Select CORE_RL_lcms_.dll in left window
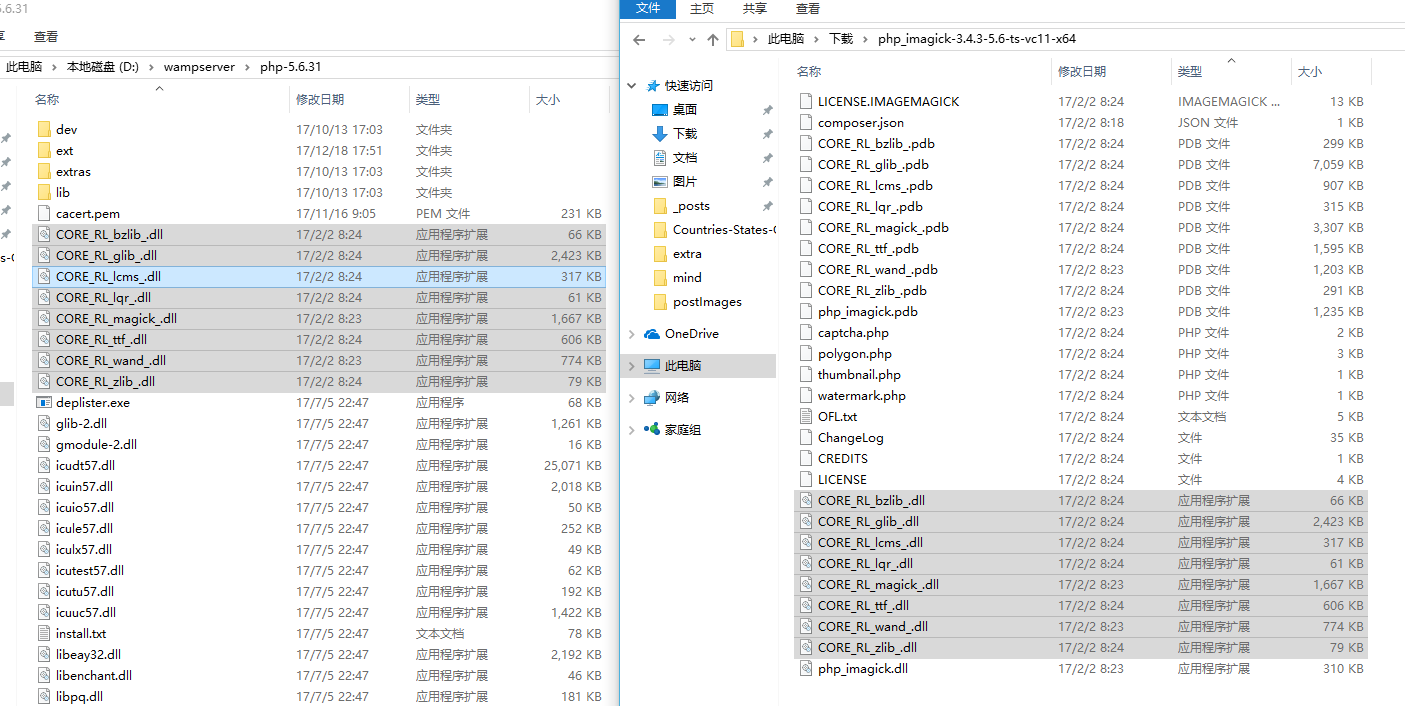 point(318,276)
